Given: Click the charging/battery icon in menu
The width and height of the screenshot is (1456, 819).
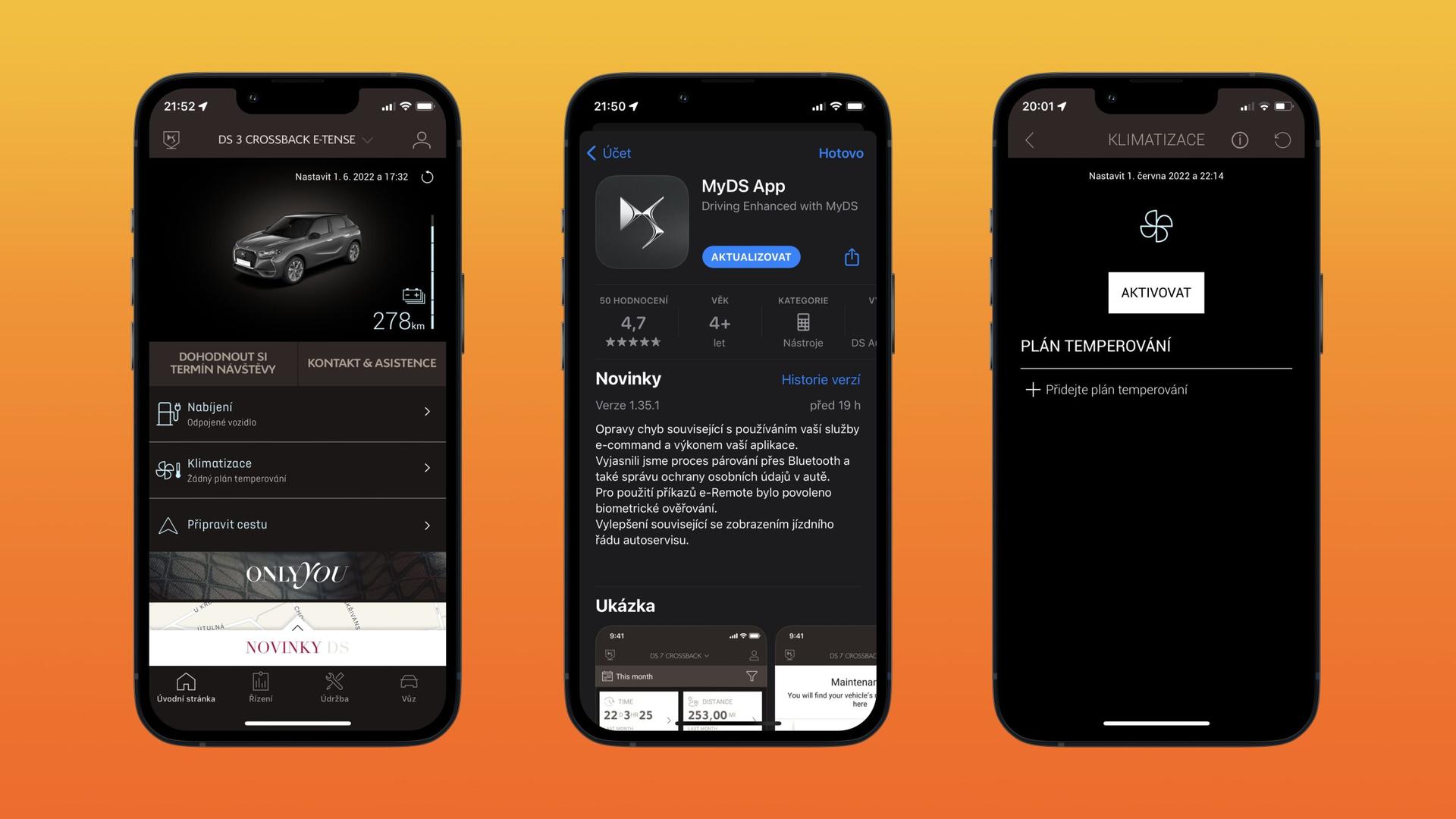Looking at the screenshot, I should point(169,412).
